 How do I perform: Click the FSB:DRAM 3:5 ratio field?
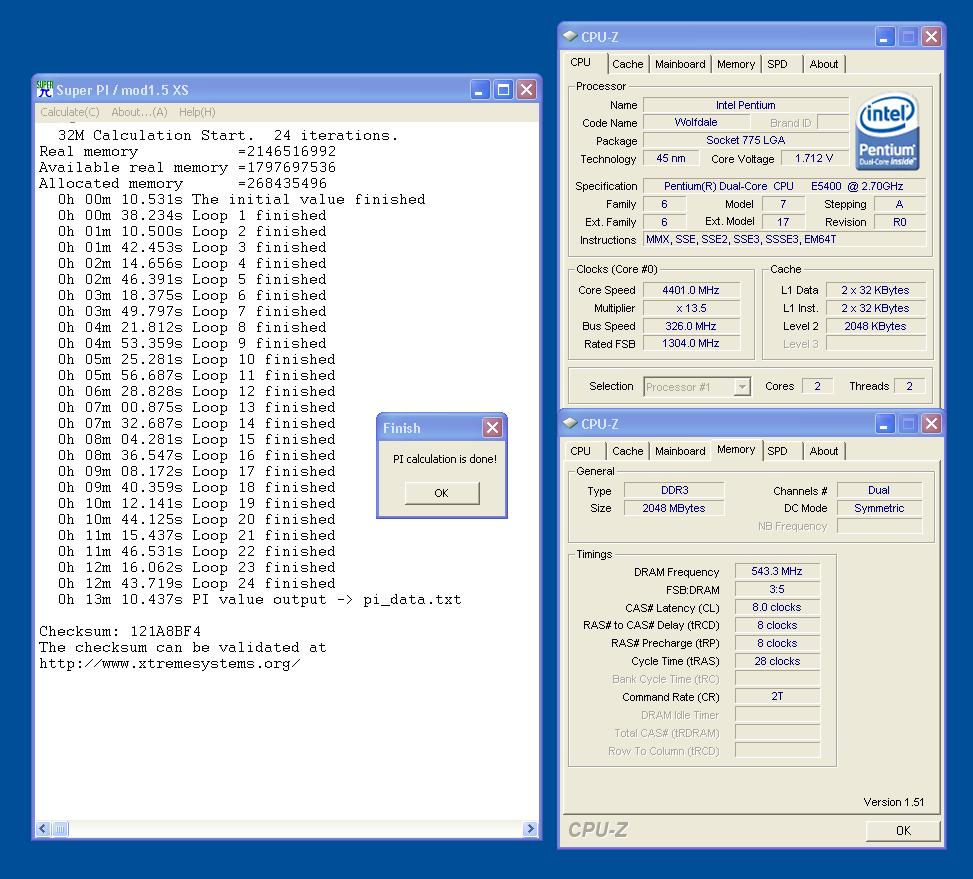(x=777, y=589)
